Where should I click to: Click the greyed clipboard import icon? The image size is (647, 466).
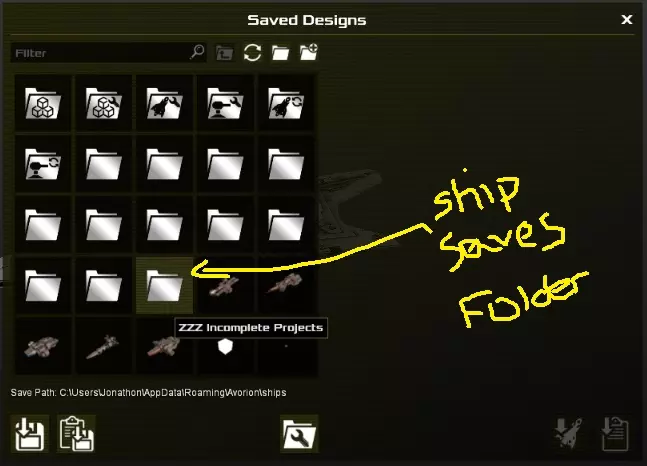[x=614, y=434]
